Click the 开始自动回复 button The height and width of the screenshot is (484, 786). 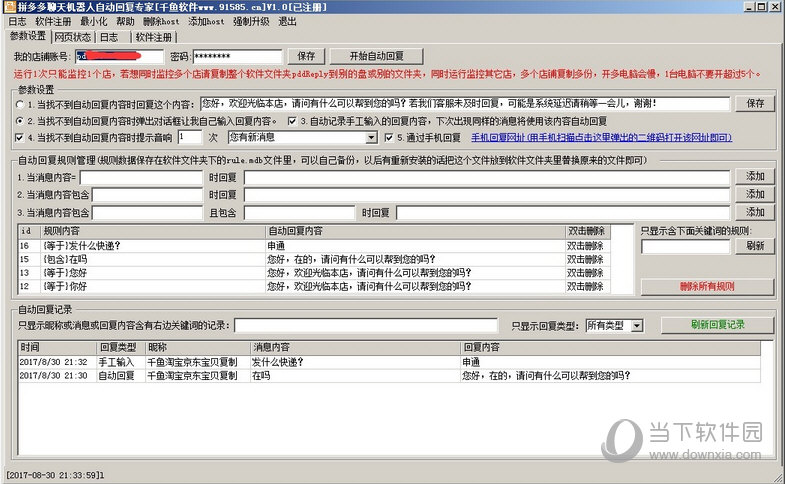tap(376, 56)
